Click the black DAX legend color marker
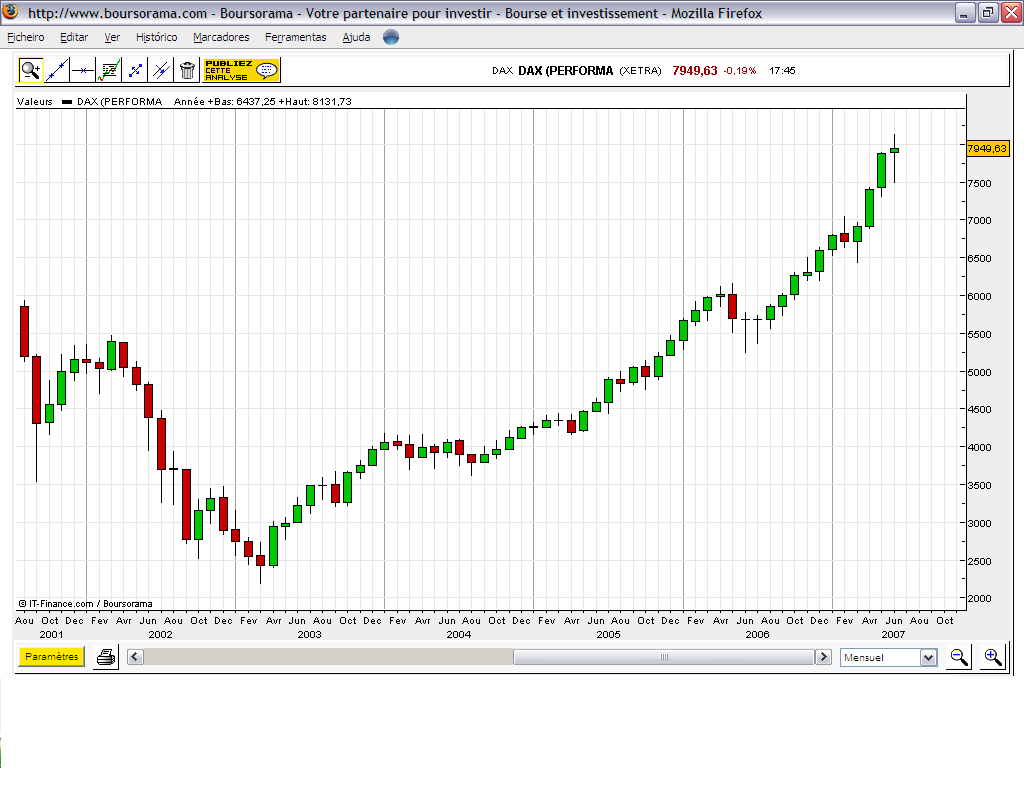1024x800 pixels. tap(67, 102)
